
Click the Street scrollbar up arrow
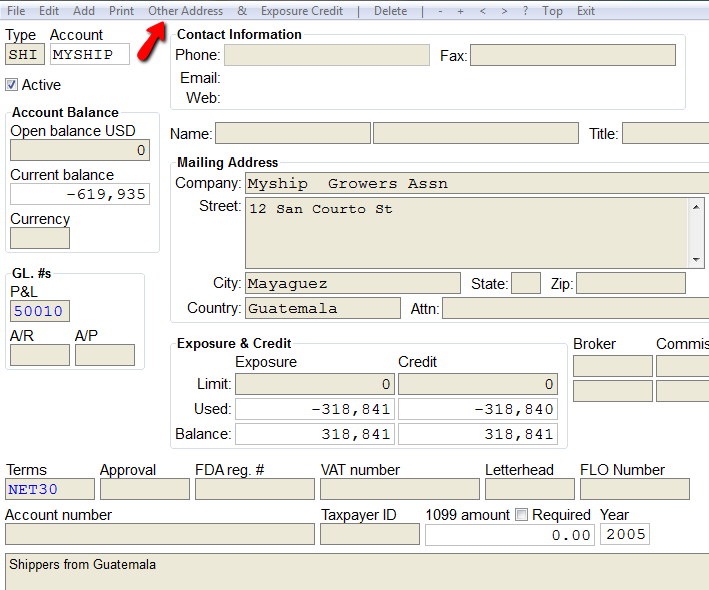coord(696,207)
